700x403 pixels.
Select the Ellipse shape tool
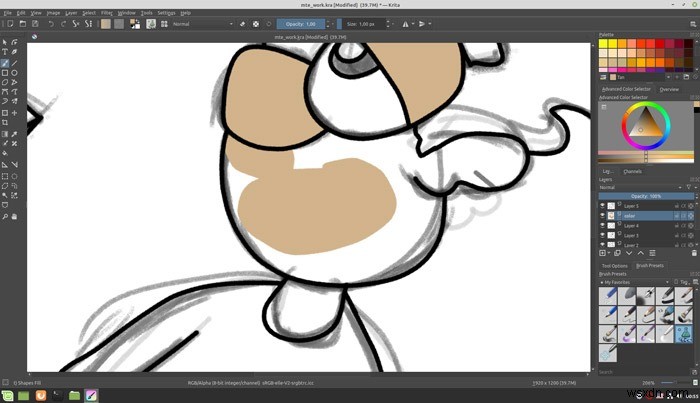(x=15, y=73)
